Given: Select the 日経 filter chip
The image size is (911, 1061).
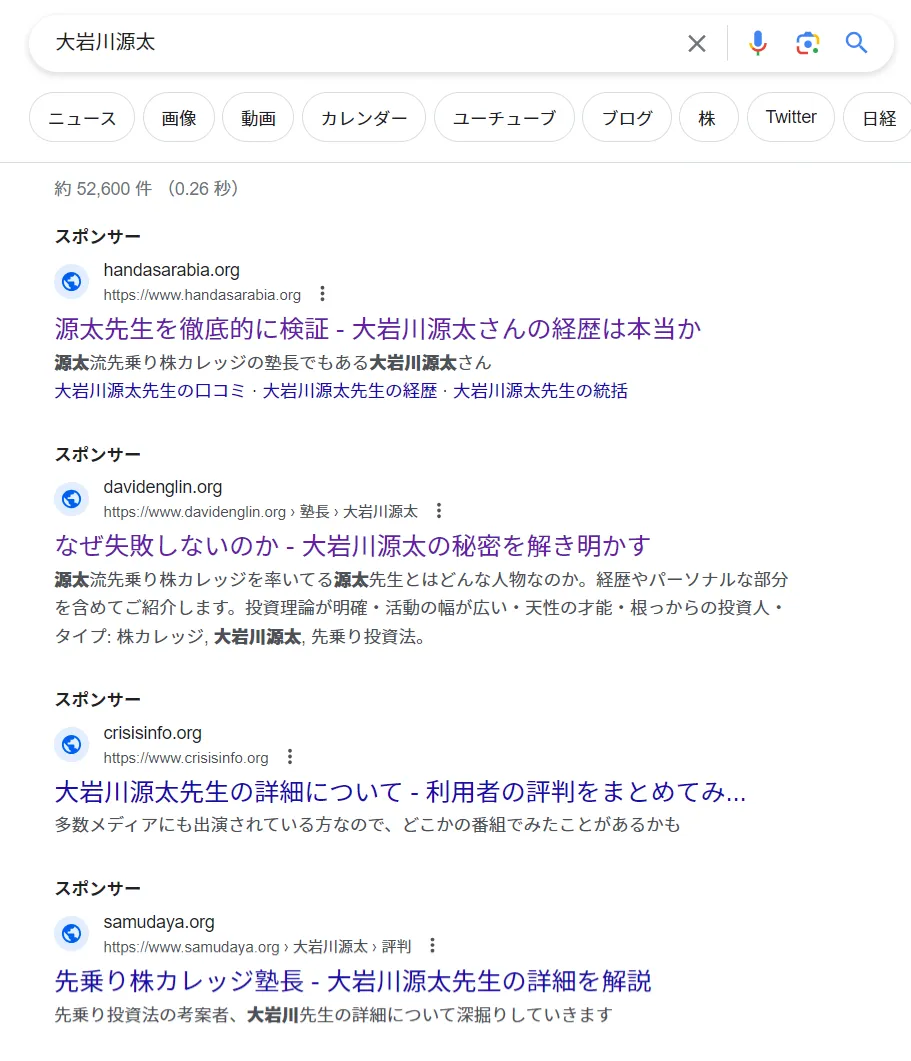Looking at the screenshot, I should 879,118.
